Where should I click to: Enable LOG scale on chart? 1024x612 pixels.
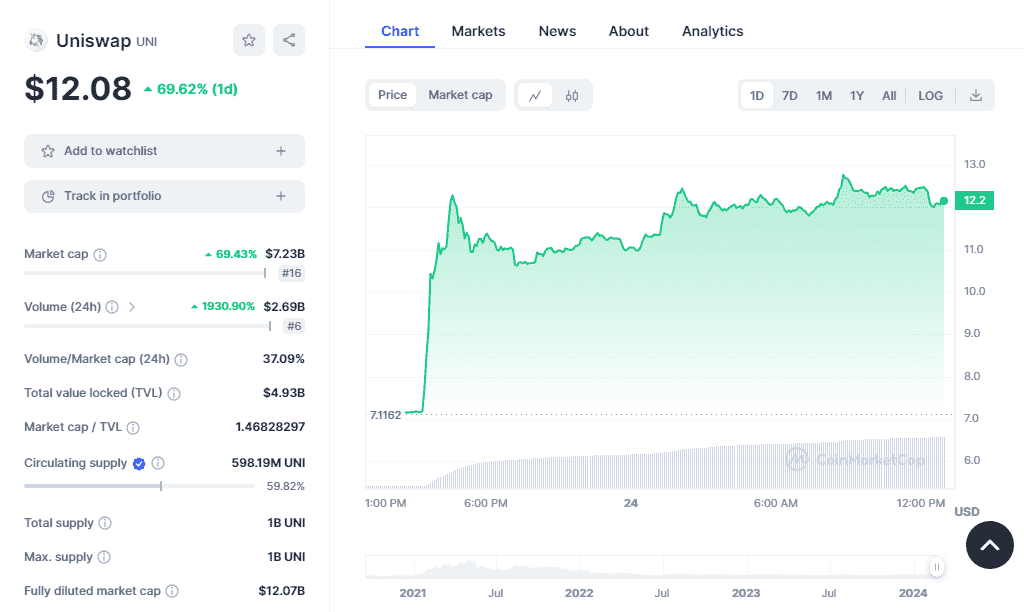930,95
